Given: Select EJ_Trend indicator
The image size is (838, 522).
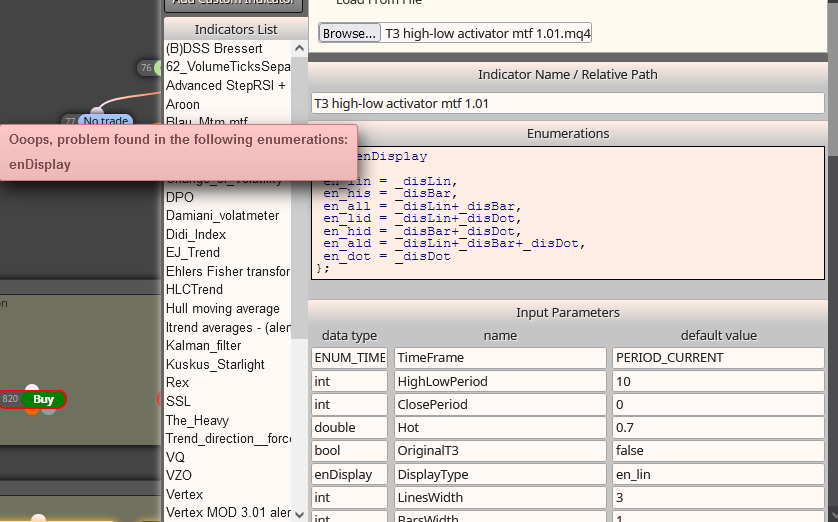Looking at the screenshot, I should tap(192, 252).
